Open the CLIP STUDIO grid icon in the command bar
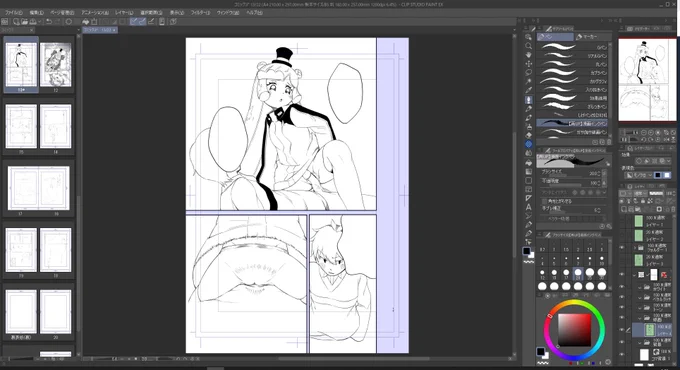680x370 pixels. click(5, 21)
